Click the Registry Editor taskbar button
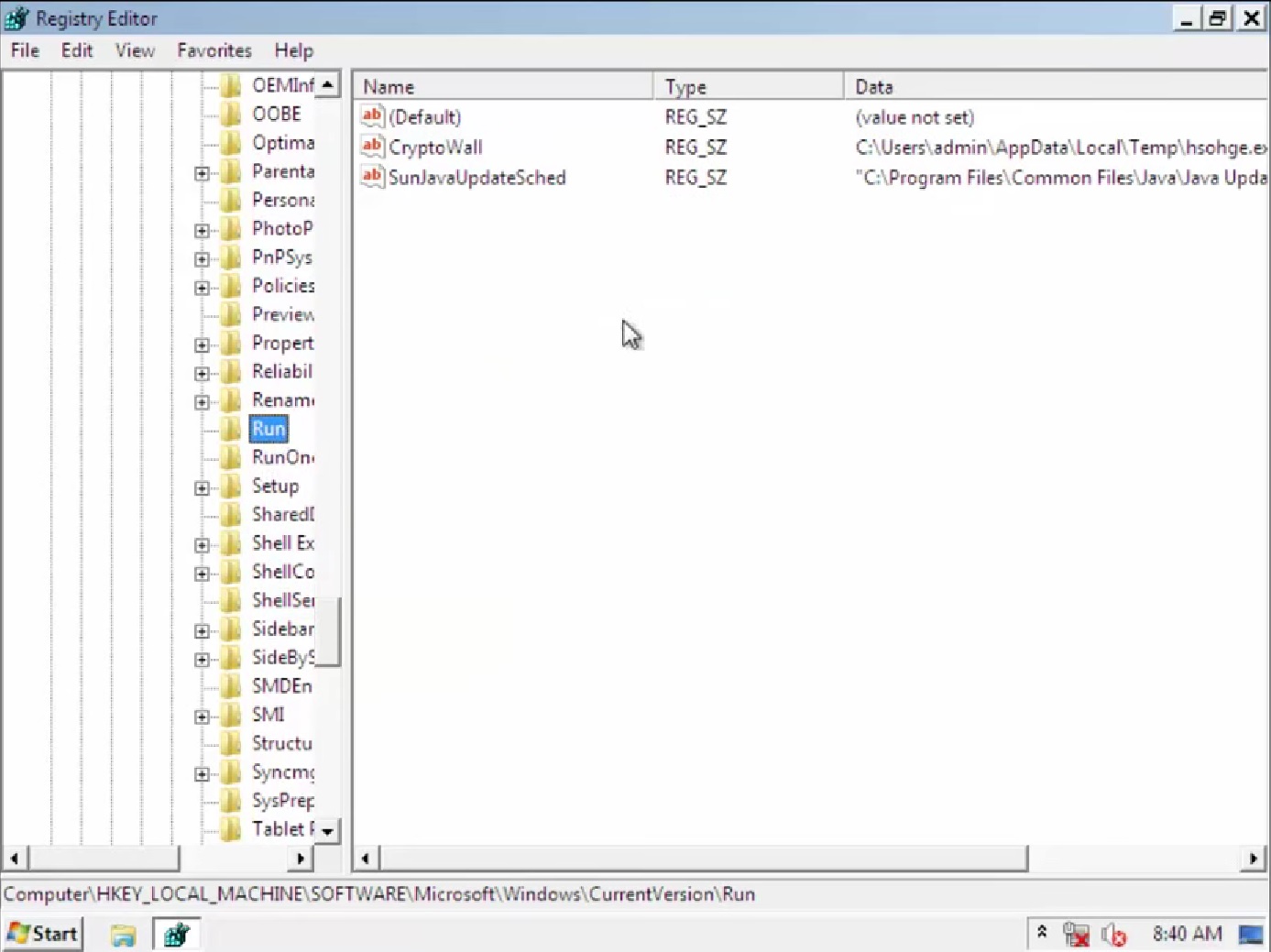 (176, 935)
